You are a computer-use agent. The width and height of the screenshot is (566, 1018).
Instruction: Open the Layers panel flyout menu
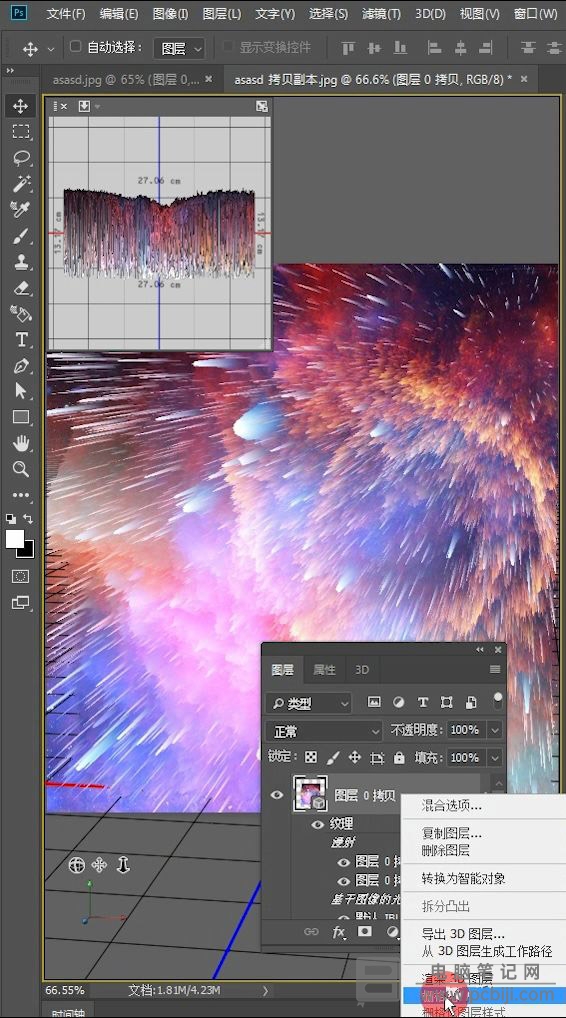[495, 669]
